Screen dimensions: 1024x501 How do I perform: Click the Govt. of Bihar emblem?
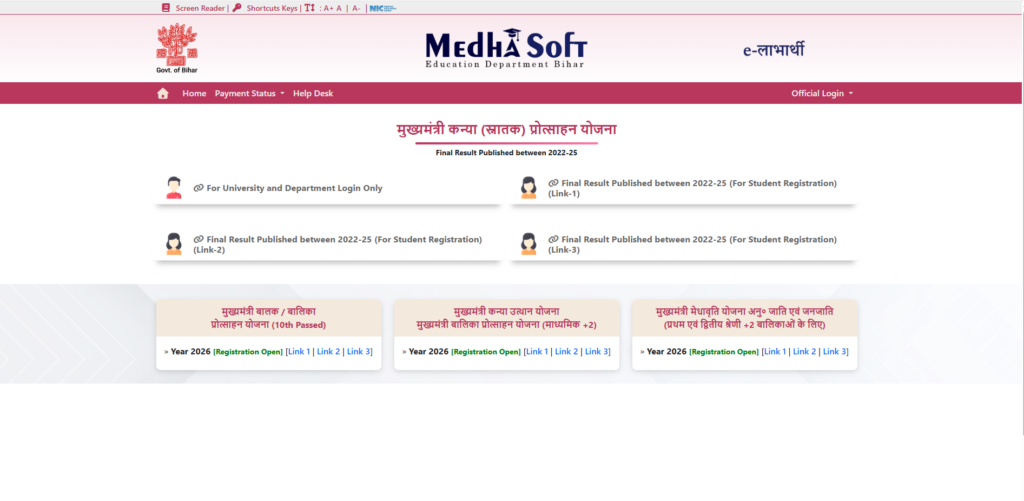point(177,48)
